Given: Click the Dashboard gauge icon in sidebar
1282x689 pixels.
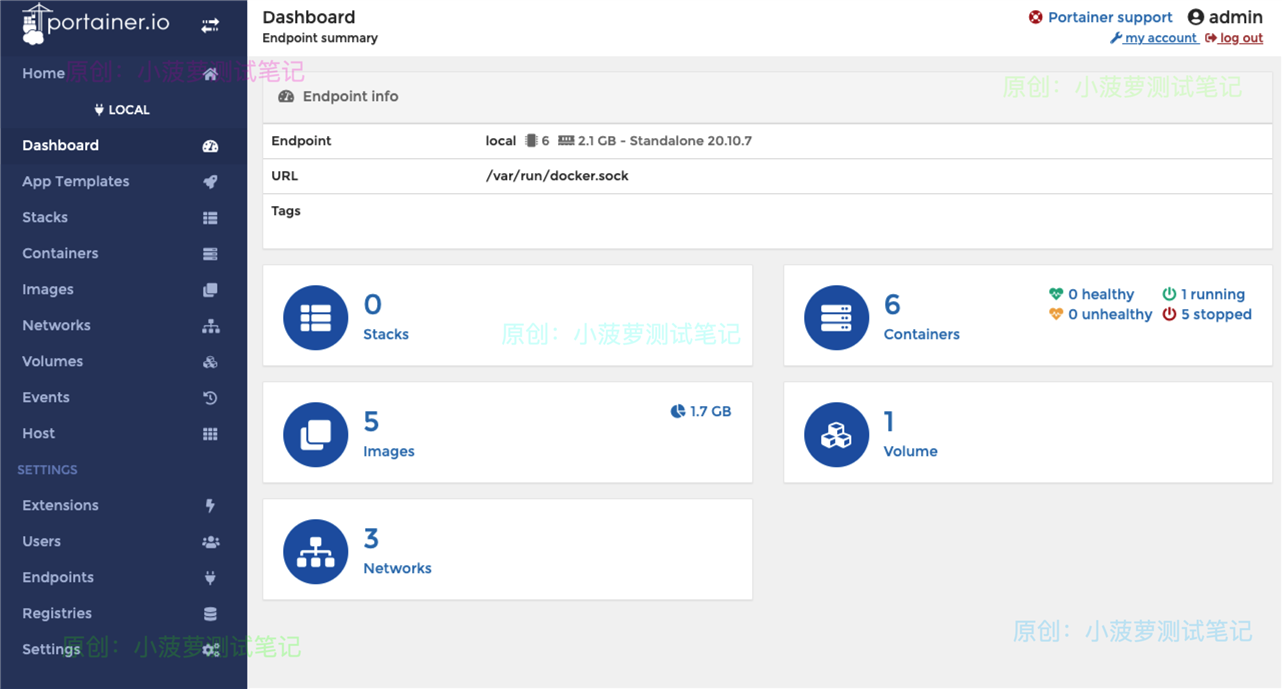Looking at the screenshot, I should (x=210, y=146).
